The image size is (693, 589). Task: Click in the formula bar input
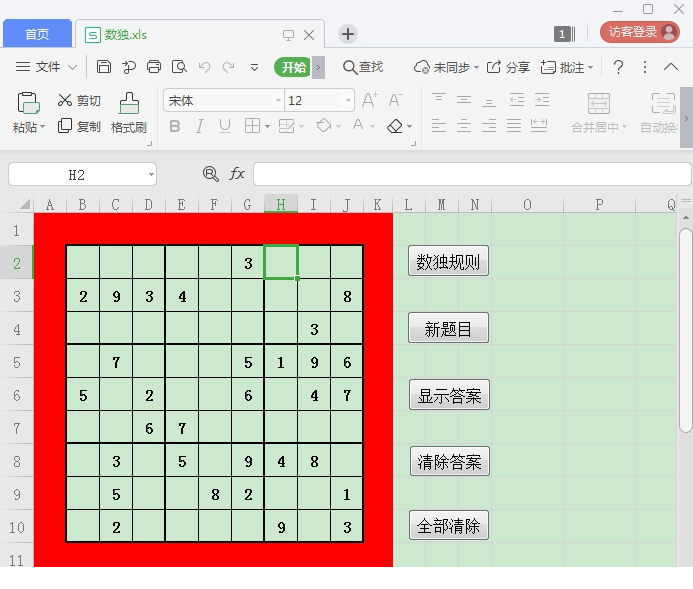coord(472,174)
